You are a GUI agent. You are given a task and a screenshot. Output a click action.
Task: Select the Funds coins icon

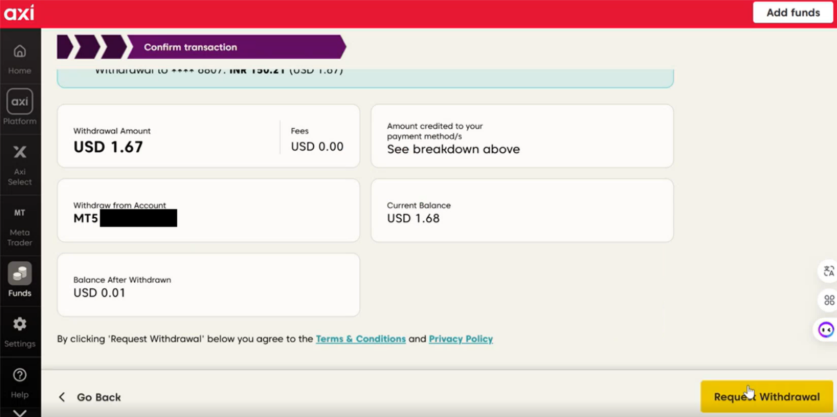(x=19, y=274)
